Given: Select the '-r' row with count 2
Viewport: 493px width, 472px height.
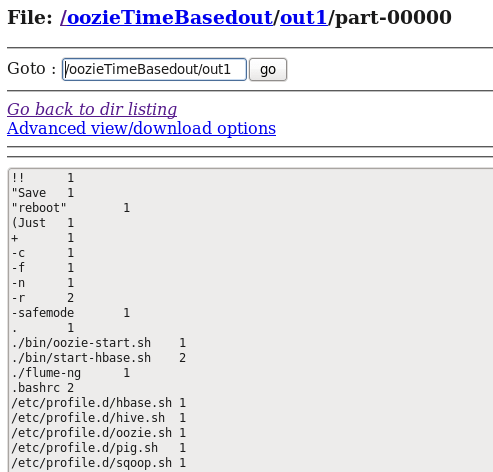Looking at the screenshot, I should [x=43, y=298].
